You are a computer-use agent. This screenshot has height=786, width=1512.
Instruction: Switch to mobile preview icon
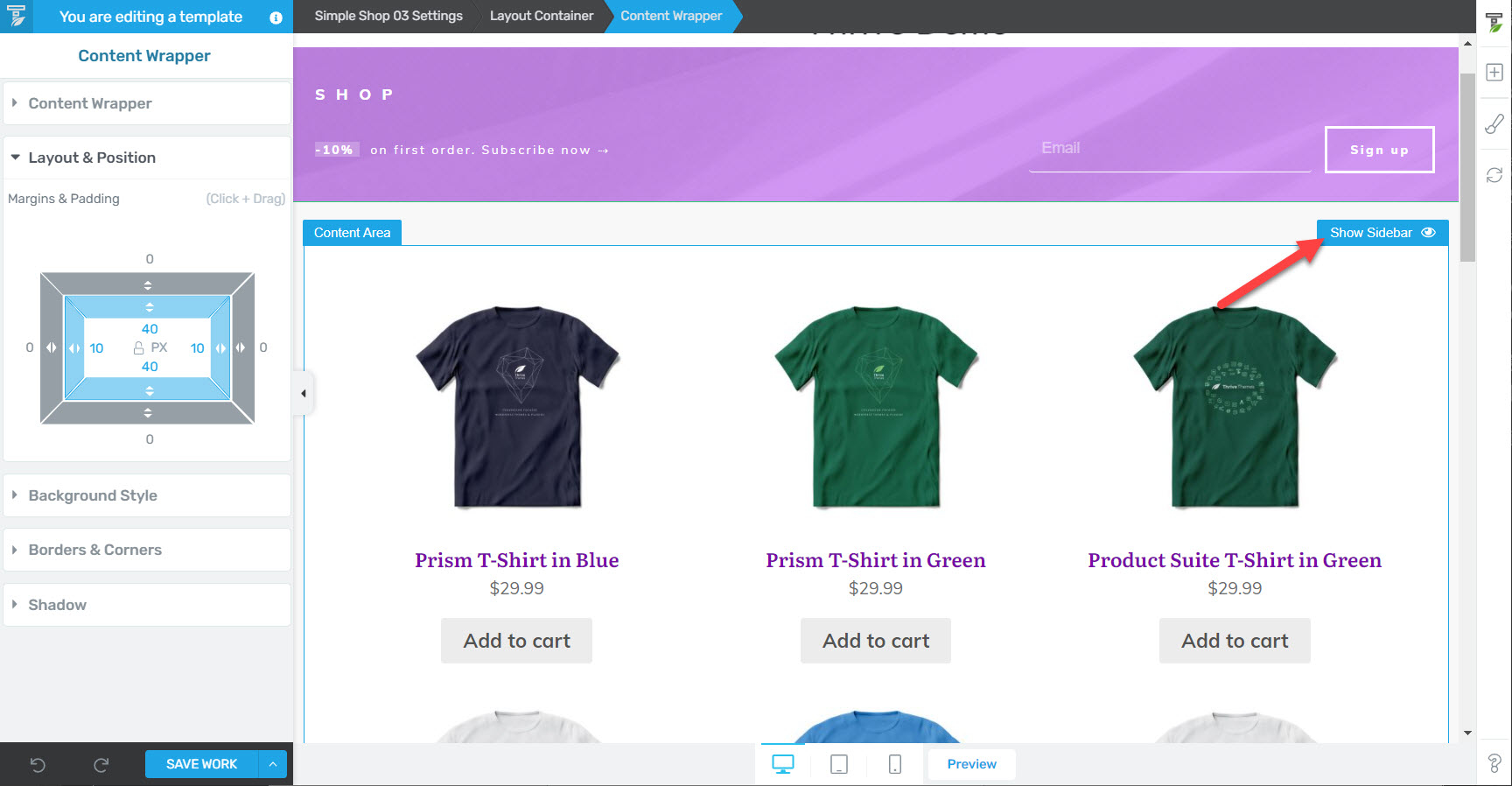pyautogui.click(x=894, y=764)
